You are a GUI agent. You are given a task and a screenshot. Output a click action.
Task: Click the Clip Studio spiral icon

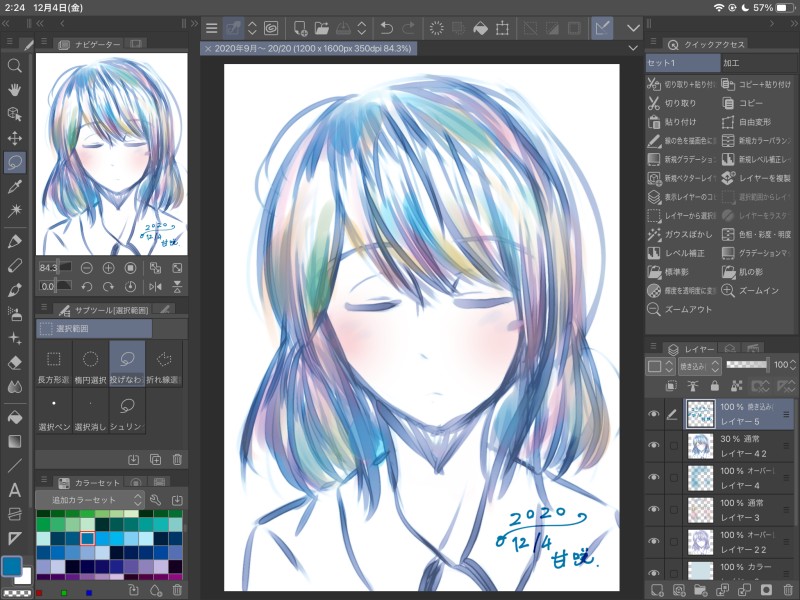271,28
